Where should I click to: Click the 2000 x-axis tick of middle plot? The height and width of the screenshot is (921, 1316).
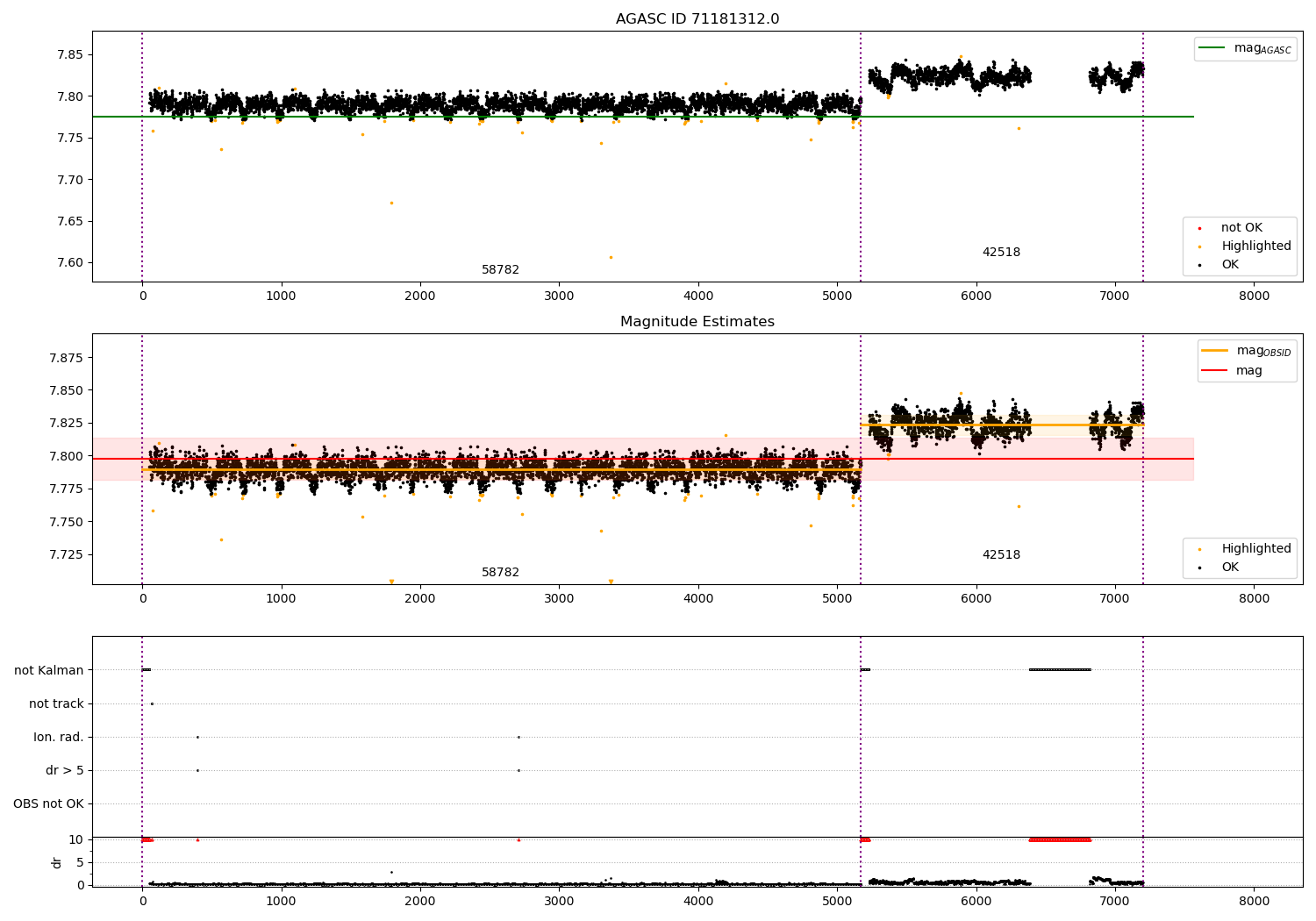pyautogui.click(x=420, y=599)
